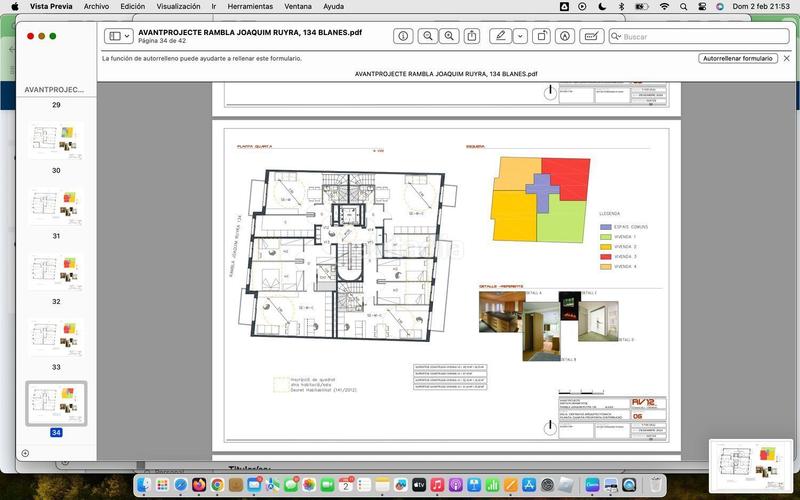Select the page 30 thumbnail
800x500 pixels.
tap(55, 138)
